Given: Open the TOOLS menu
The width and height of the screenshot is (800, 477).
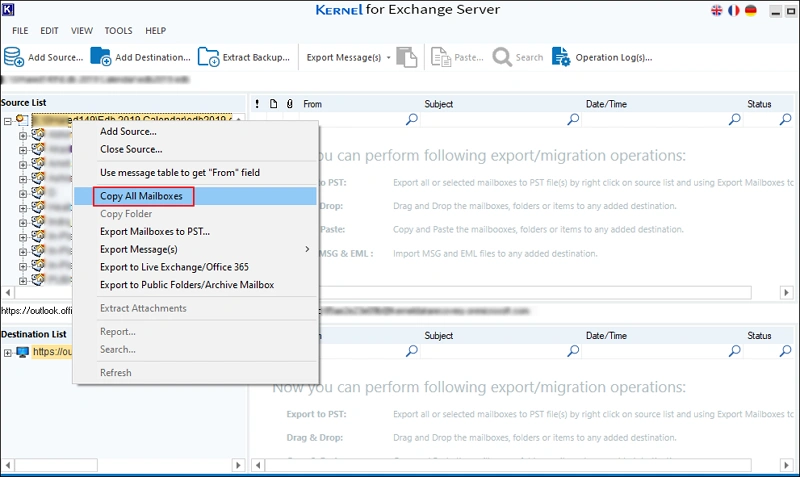Looking at the screenshot, I should point(118,31).
